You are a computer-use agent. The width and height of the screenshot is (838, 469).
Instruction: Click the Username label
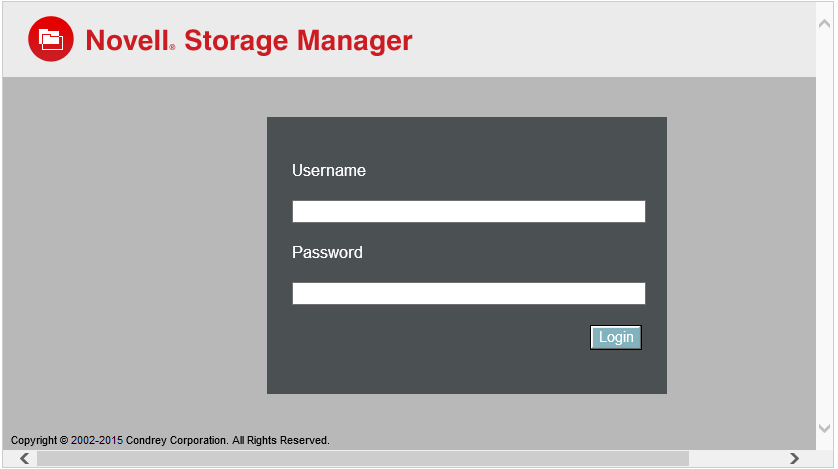tap(329, 170)
